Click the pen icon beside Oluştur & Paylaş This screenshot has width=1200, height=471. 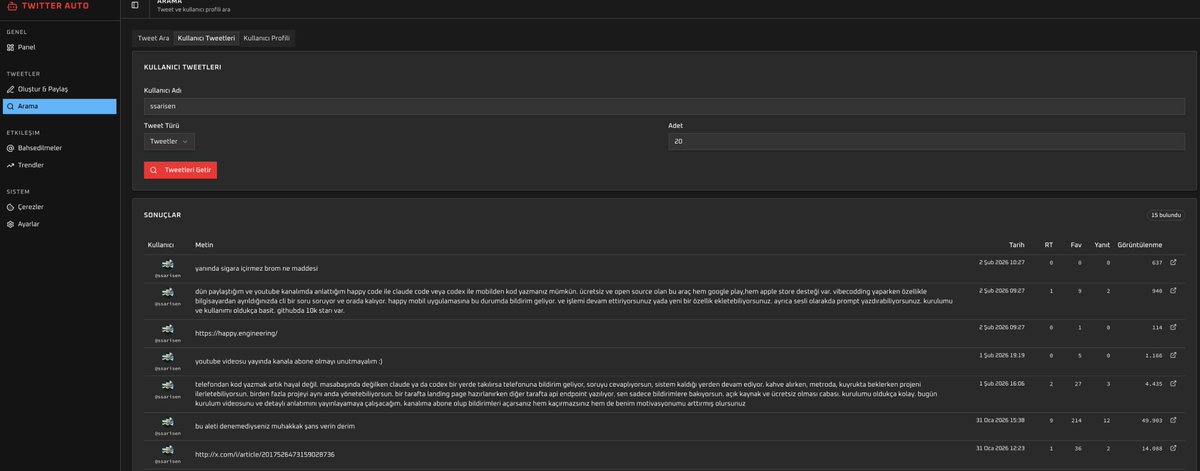(10, 89)
